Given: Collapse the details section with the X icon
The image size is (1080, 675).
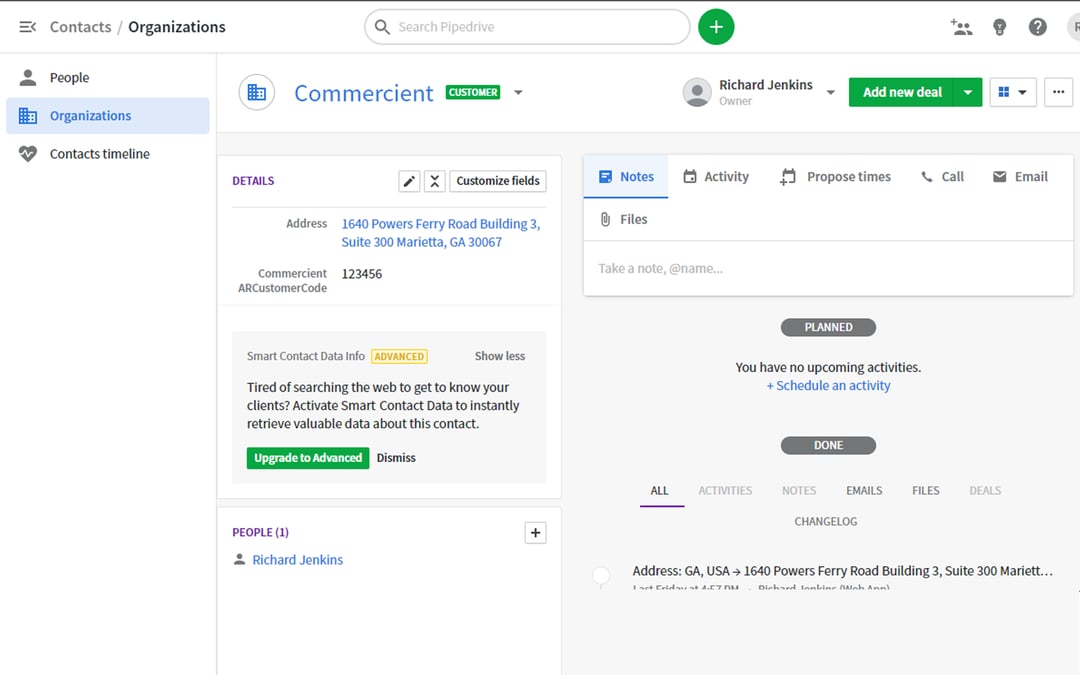Looking at the screenshot, I should (434, 181).
